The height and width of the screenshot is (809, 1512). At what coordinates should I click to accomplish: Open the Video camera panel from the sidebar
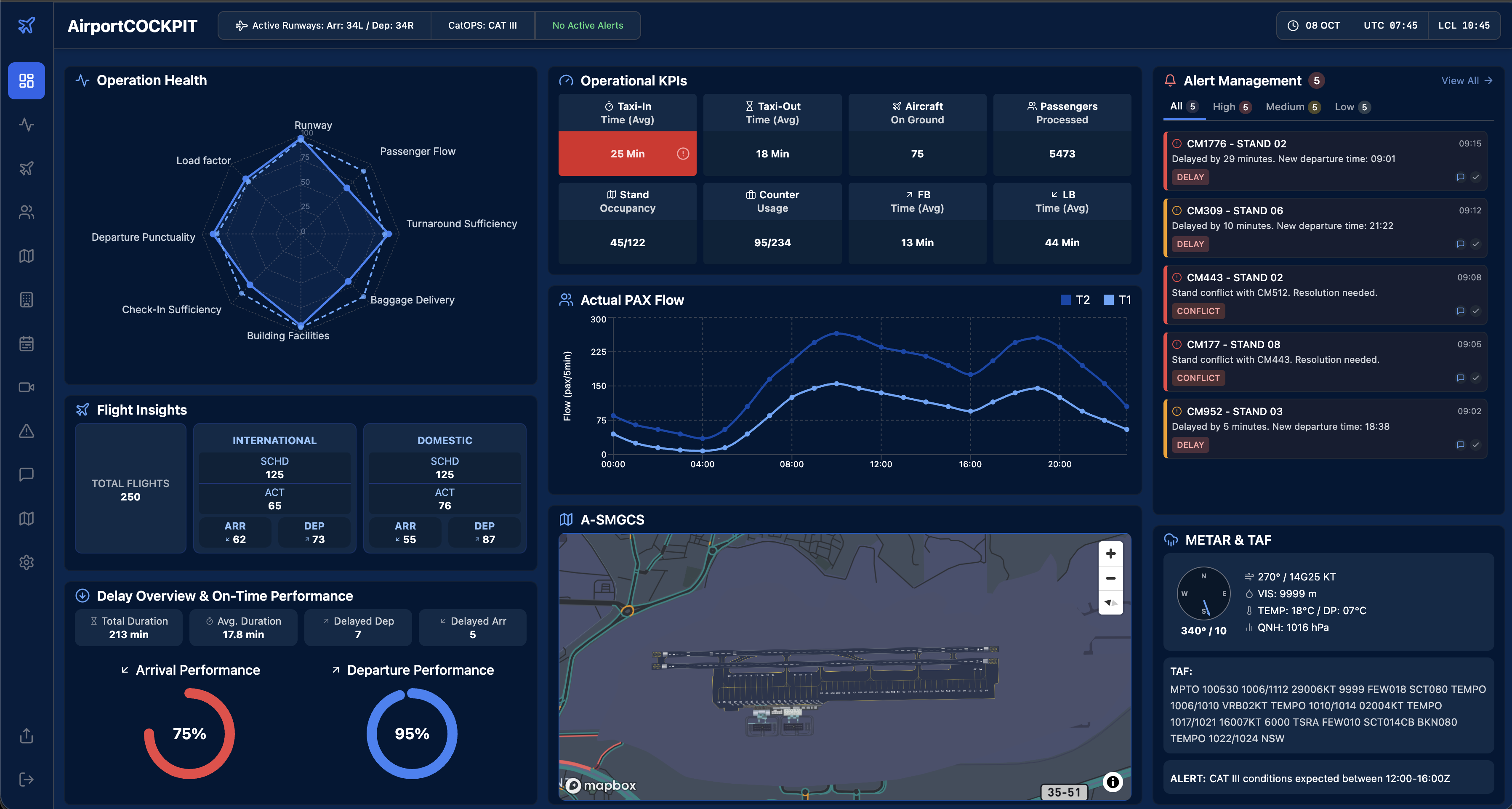click(27, 387)
